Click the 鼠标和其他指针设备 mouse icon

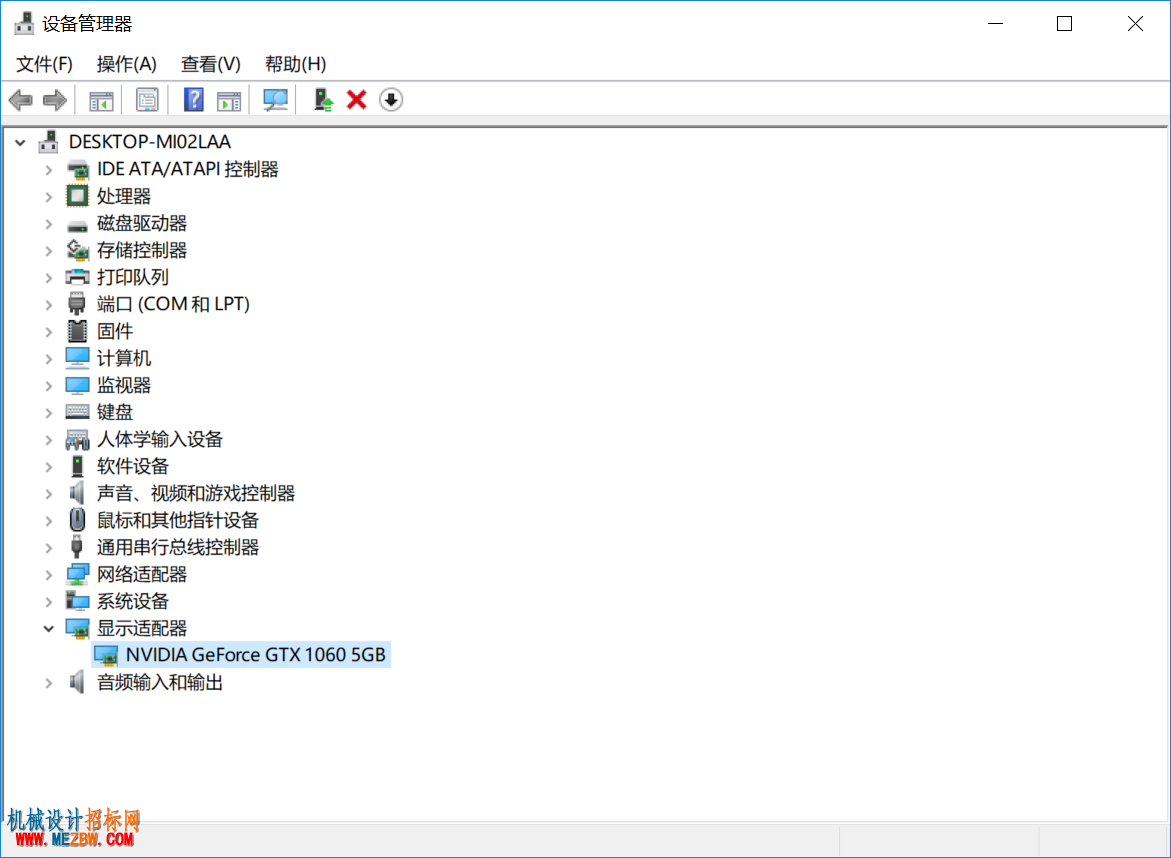77,520
